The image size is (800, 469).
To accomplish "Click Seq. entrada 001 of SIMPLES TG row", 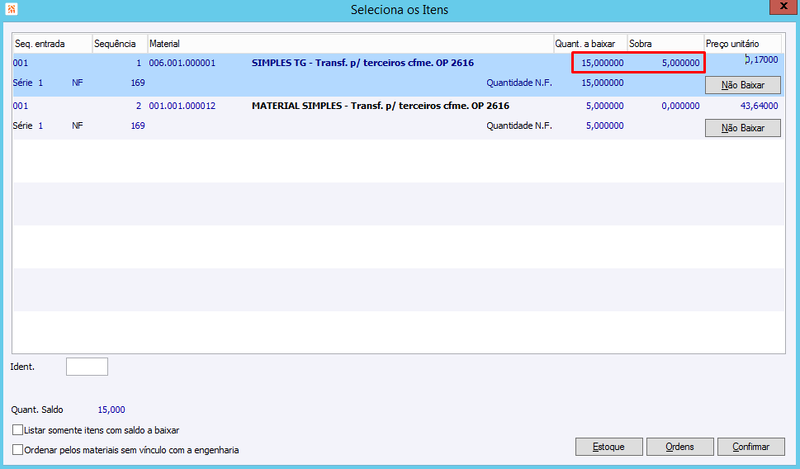I will [20, 63].
